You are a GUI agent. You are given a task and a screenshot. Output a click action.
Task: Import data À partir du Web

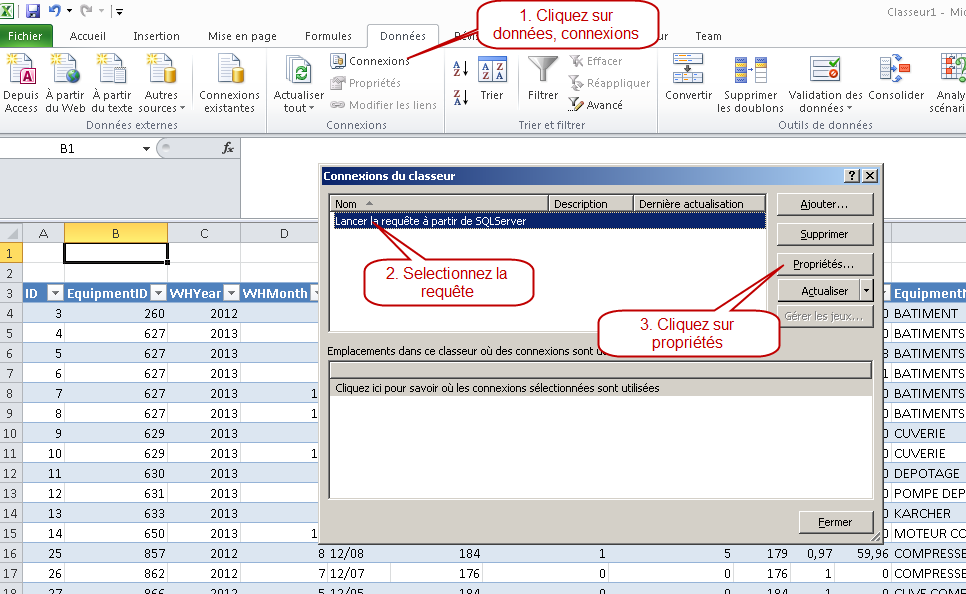click(65, 84)
